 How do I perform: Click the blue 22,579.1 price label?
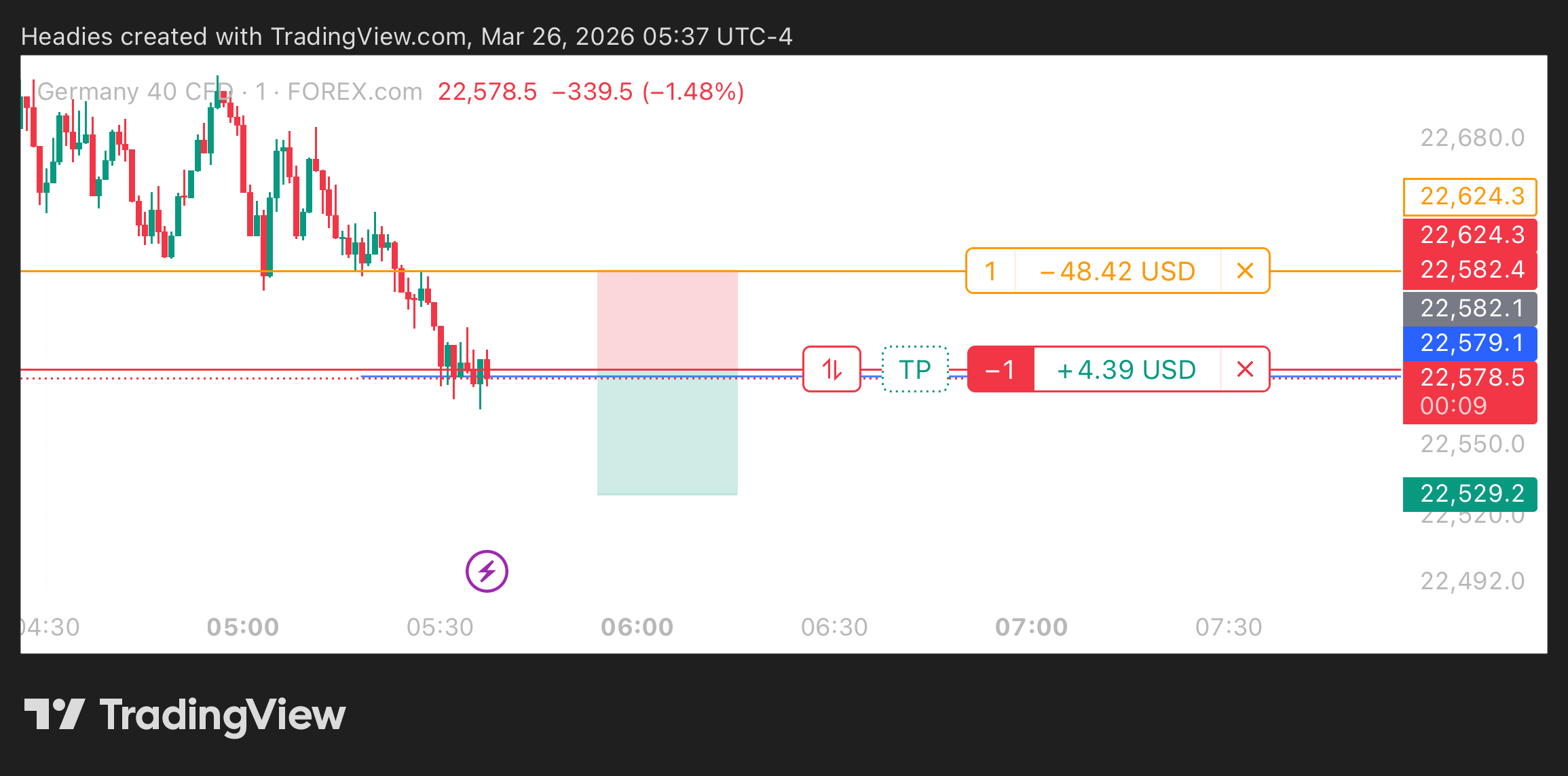(1470, 343)
